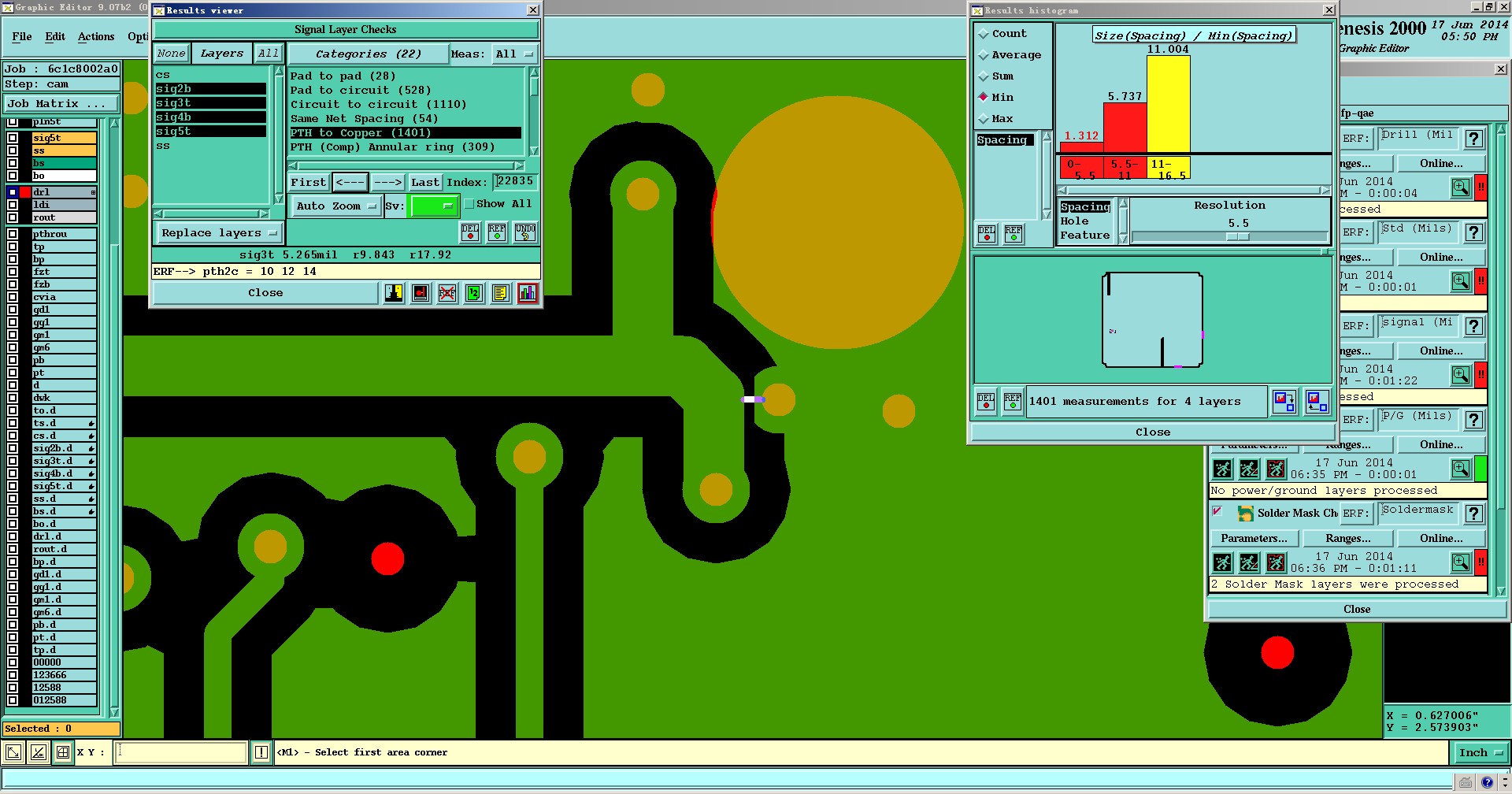Click second histogram import icon with left arrow

pos(1317,402)
